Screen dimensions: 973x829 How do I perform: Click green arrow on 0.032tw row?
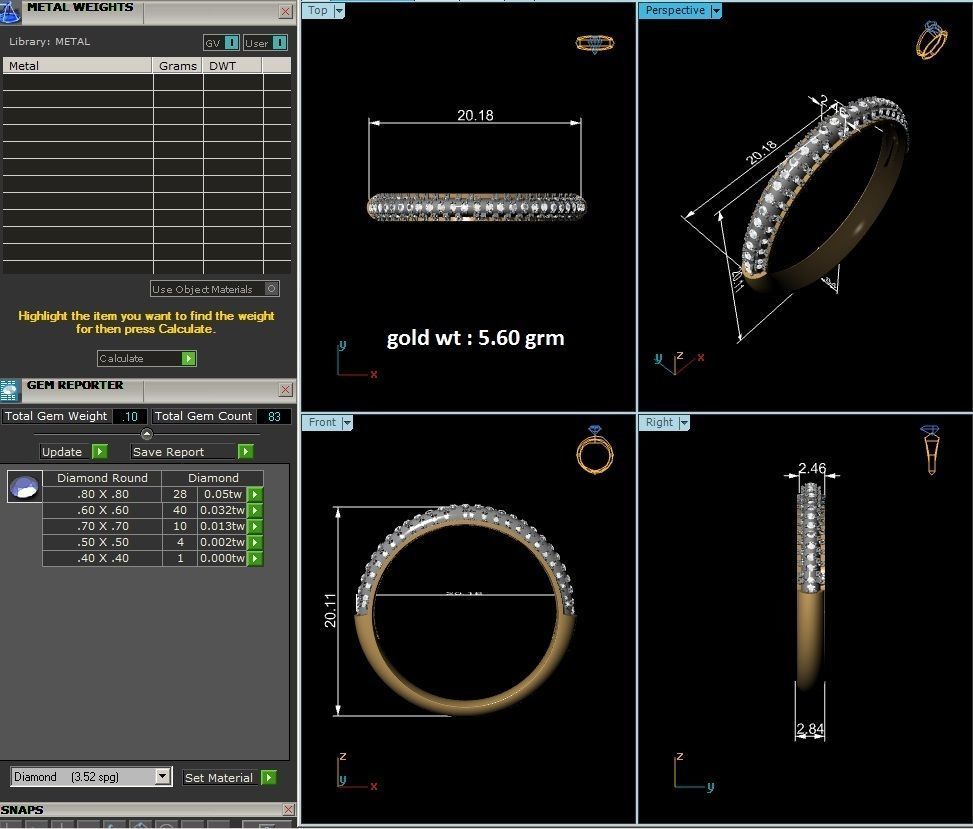click(254, 510)
